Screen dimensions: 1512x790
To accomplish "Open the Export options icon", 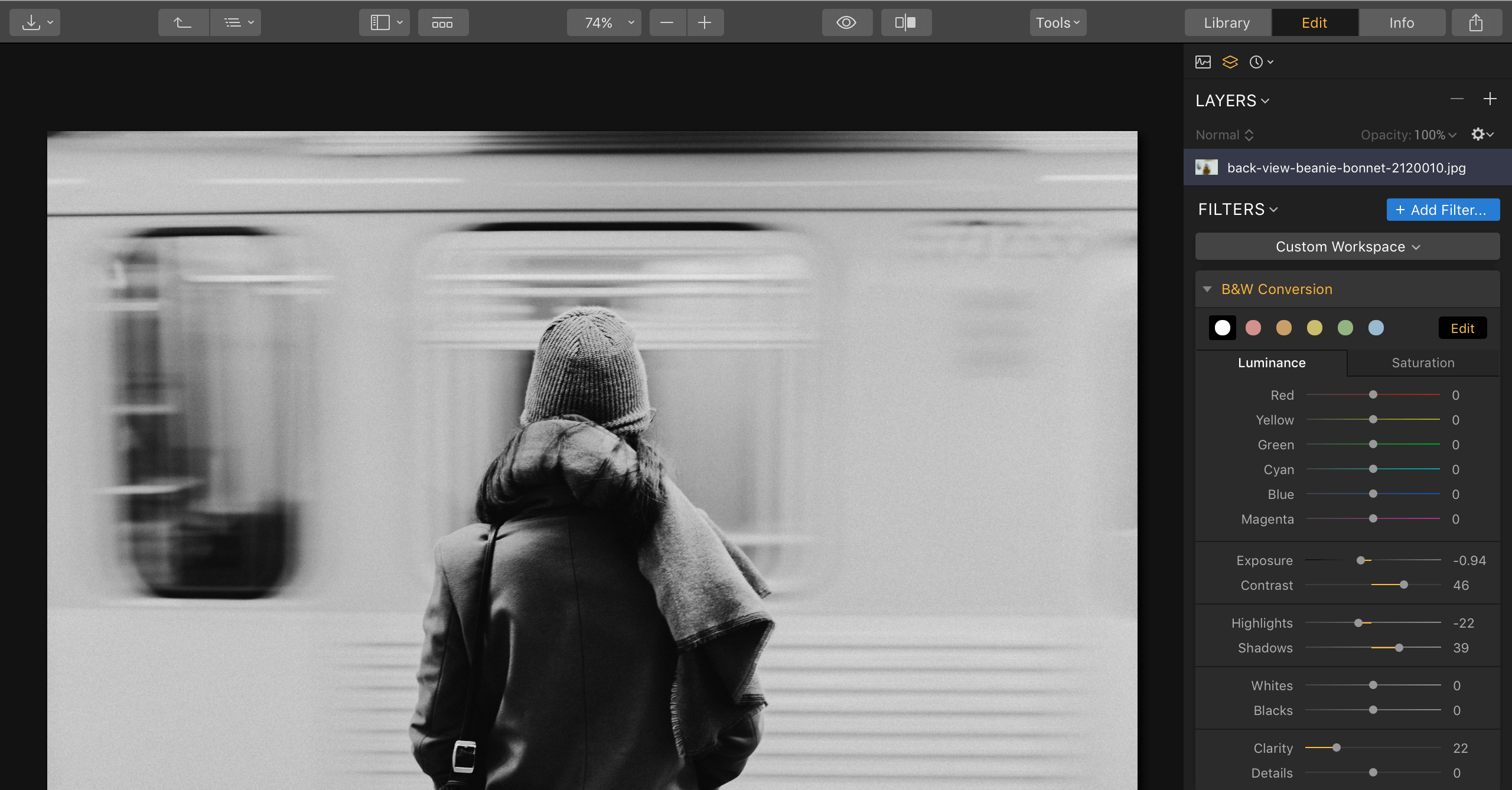I will coord(31,22).
